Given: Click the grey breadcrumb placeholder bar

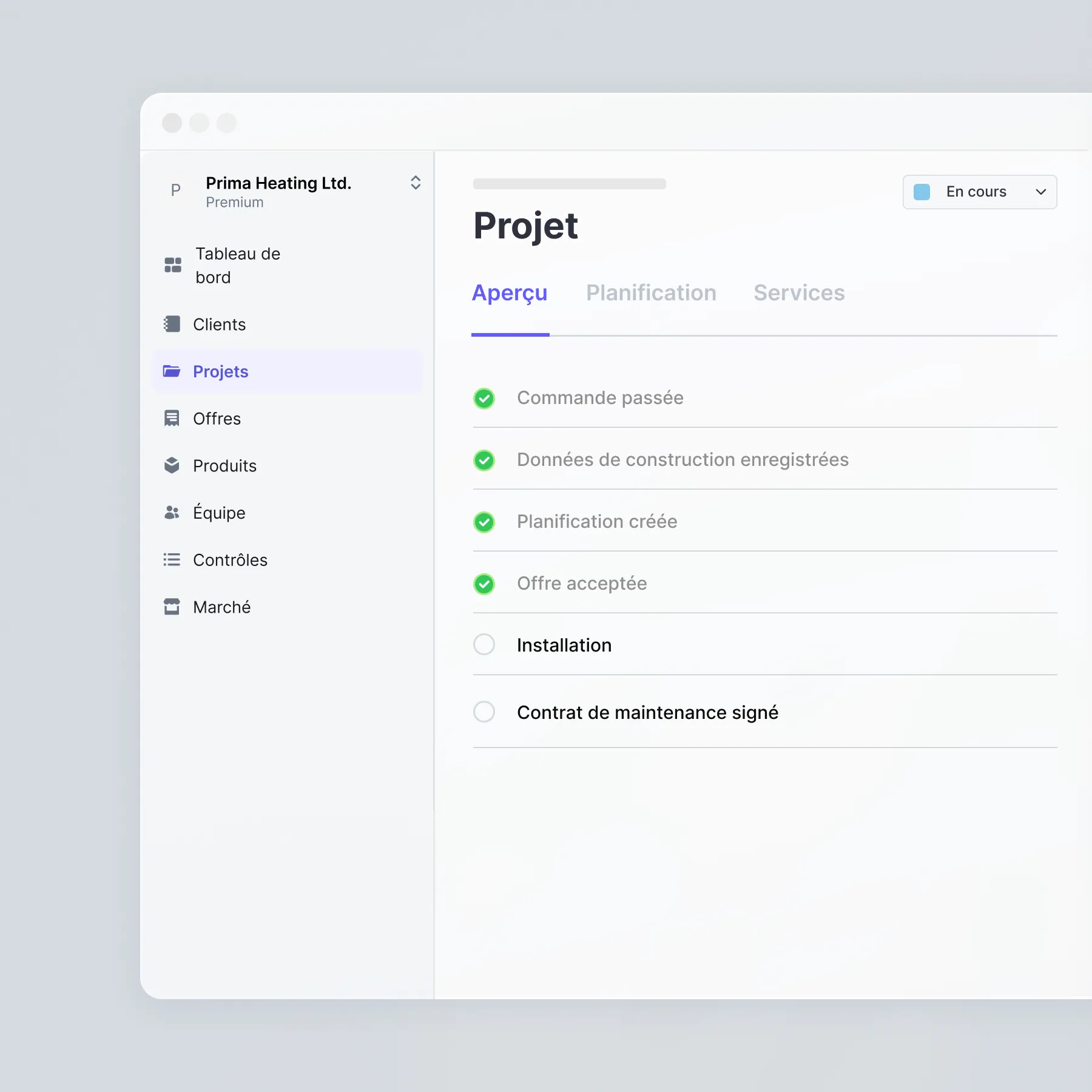Looking at the screenshot, I should click(570, 183).
